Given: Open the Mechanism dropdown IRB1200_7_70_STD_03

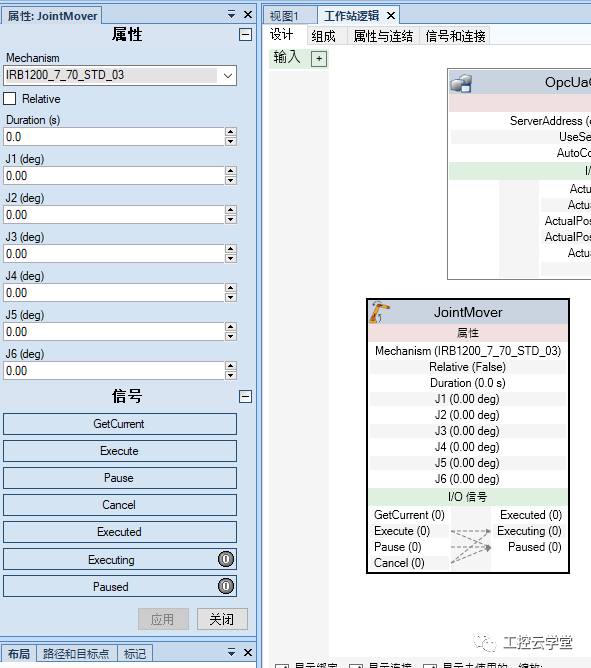Looking at the screenshot, I should click(x=228, y=76).
